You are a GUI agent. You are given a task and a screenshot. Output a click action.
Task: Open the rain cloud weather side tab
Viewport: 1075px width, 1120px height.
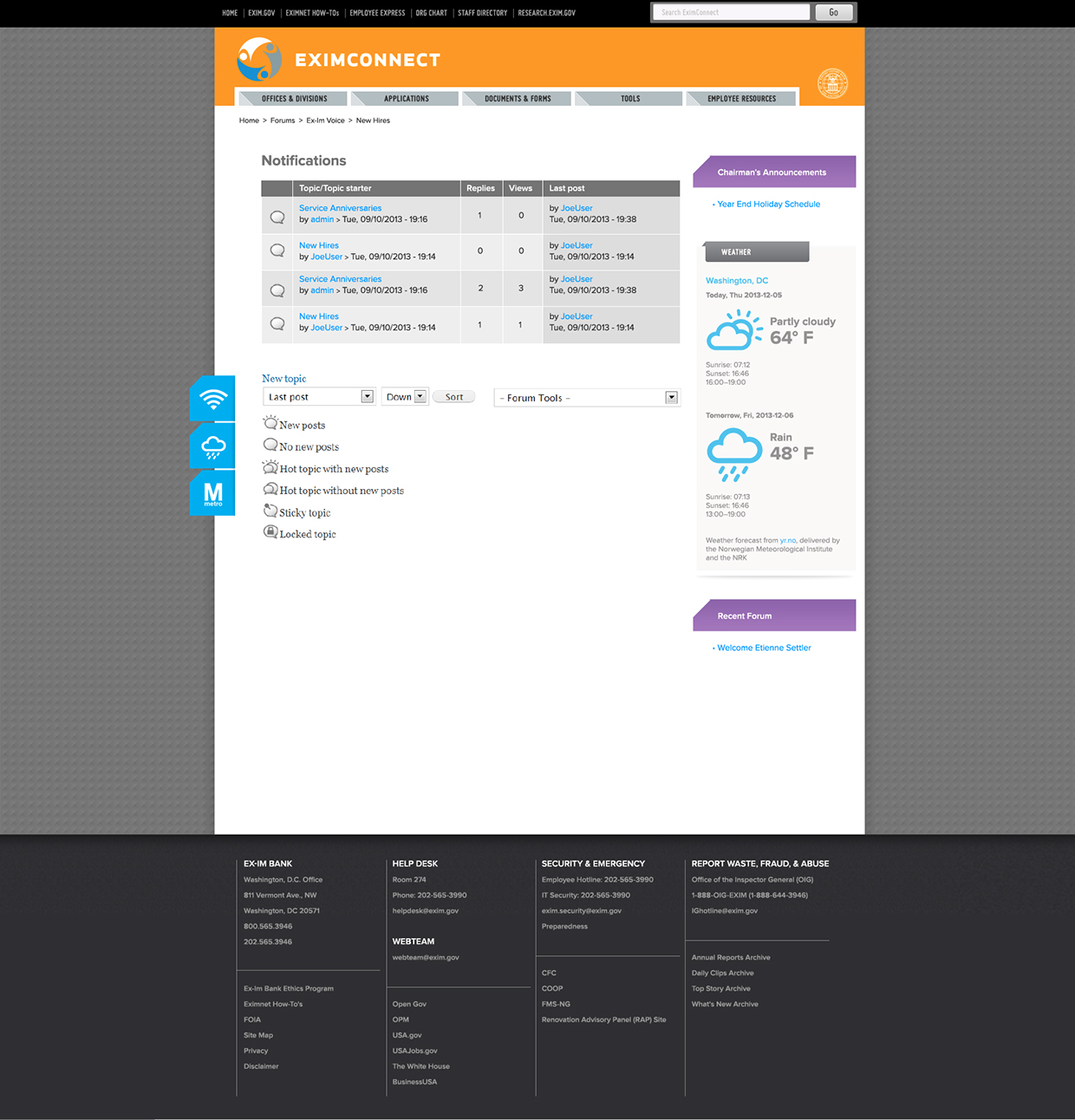click(213, 446)
